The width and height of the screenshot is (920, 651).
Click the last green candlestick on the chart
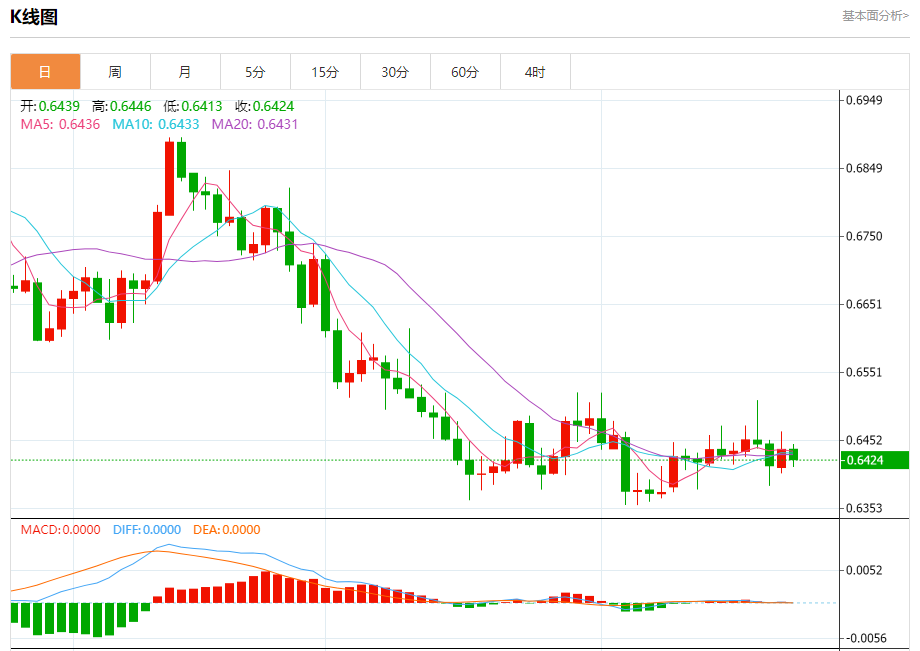point(793,455)
